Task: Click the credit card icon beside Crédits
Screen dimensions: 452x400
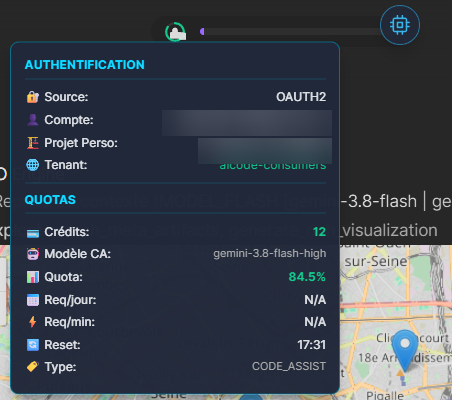Action: [33, 233]
